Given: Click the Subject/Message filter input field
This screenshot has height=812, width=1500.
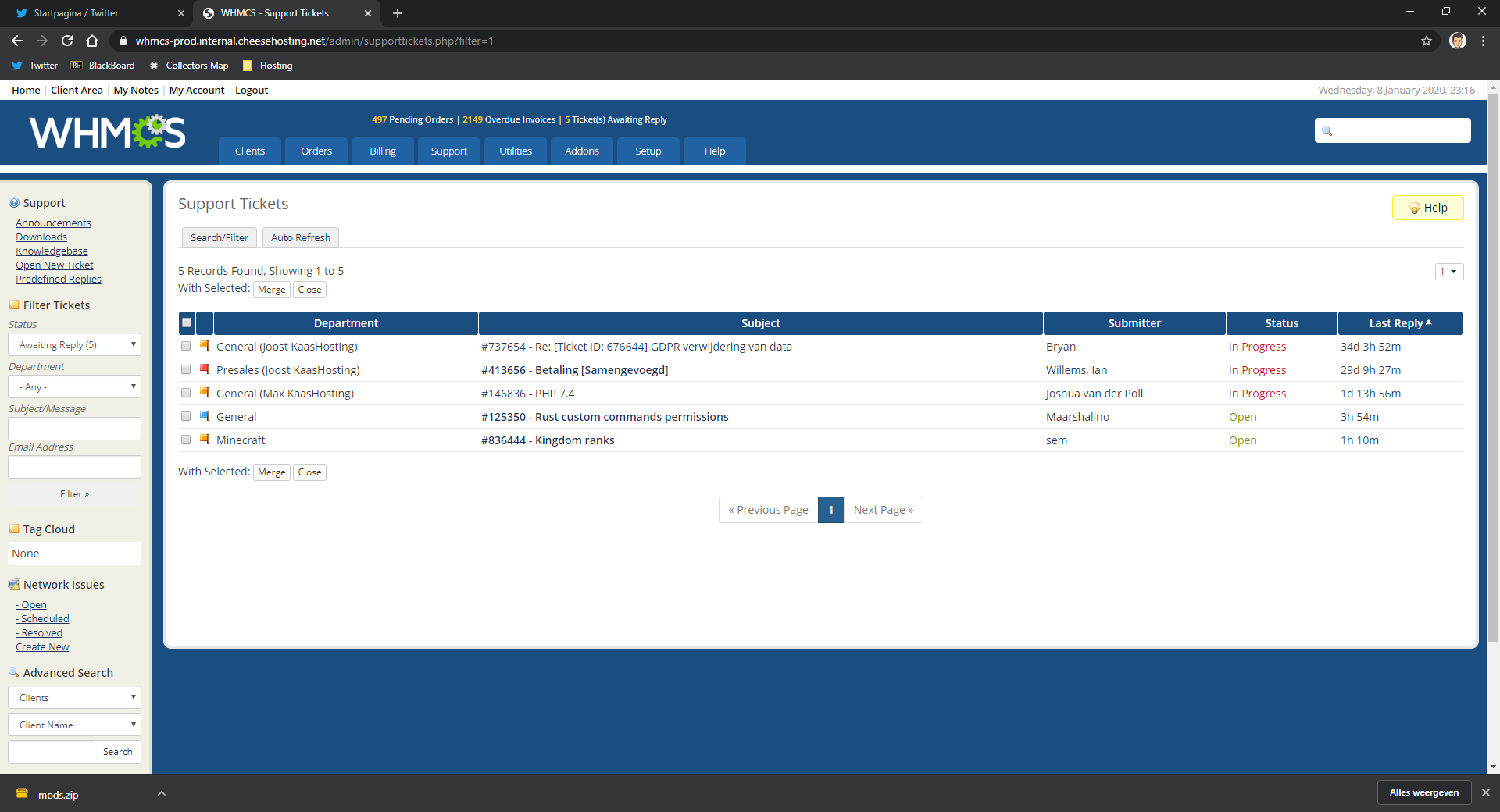Looking at the screenshot, I should [74, 428].
